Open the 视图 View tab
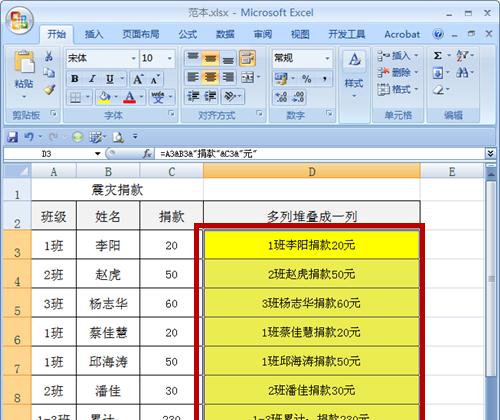 coord(300,34)
